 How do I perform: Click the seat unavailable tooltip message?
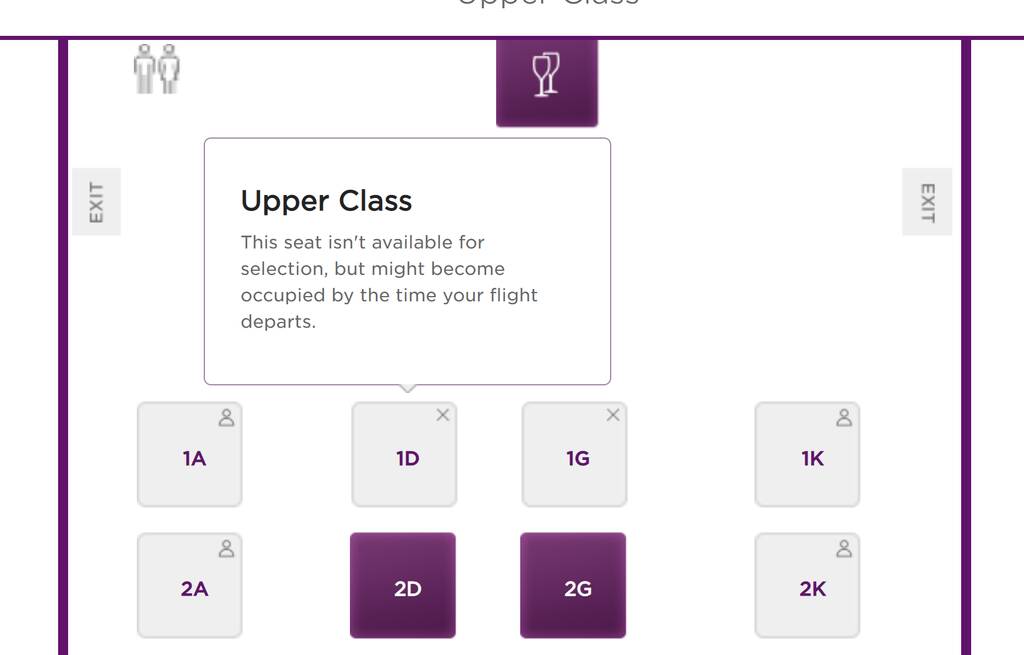point(389,282)
